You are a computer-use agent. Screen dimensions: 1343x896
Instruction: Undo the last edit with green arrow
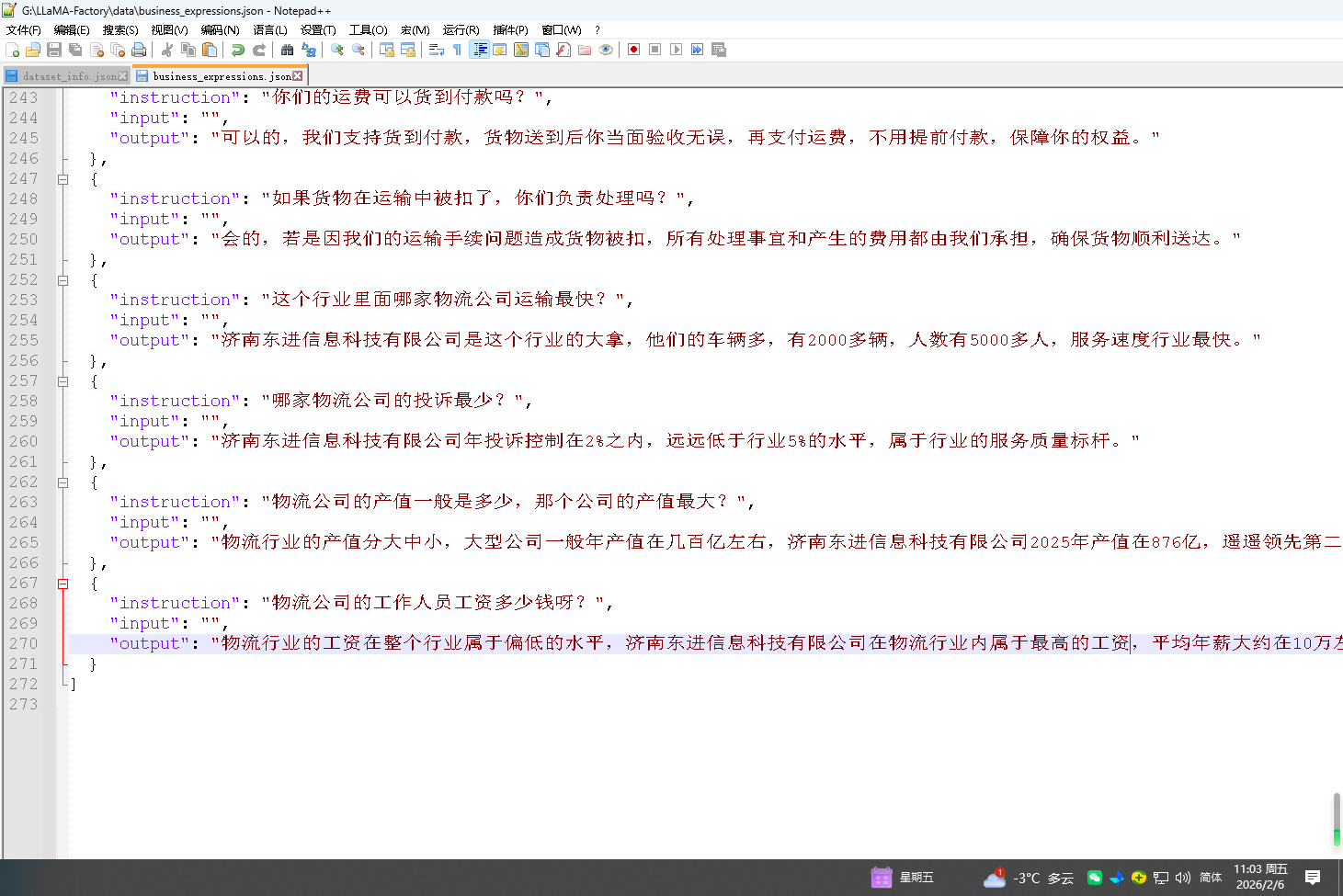(238, 50)
